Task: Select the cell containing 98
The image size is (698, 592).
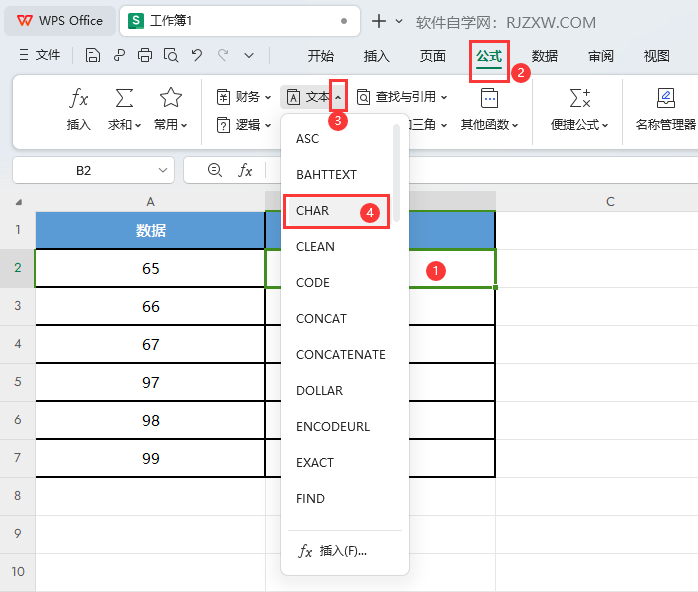Action: (x=150, y=421)
